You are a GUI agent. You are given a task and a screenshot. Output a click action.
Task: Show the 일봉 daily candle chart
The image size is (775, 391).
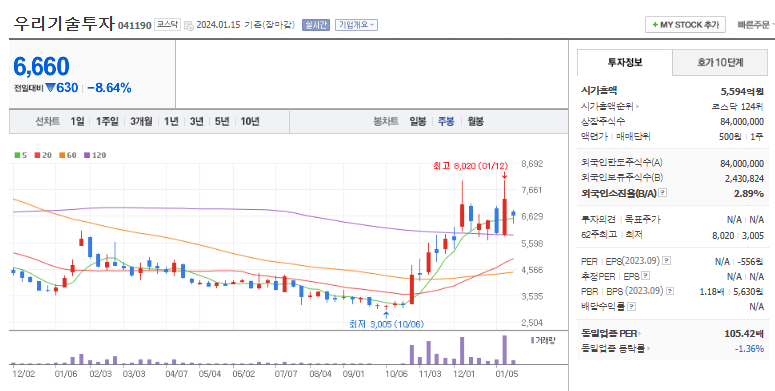coord(418,122)
